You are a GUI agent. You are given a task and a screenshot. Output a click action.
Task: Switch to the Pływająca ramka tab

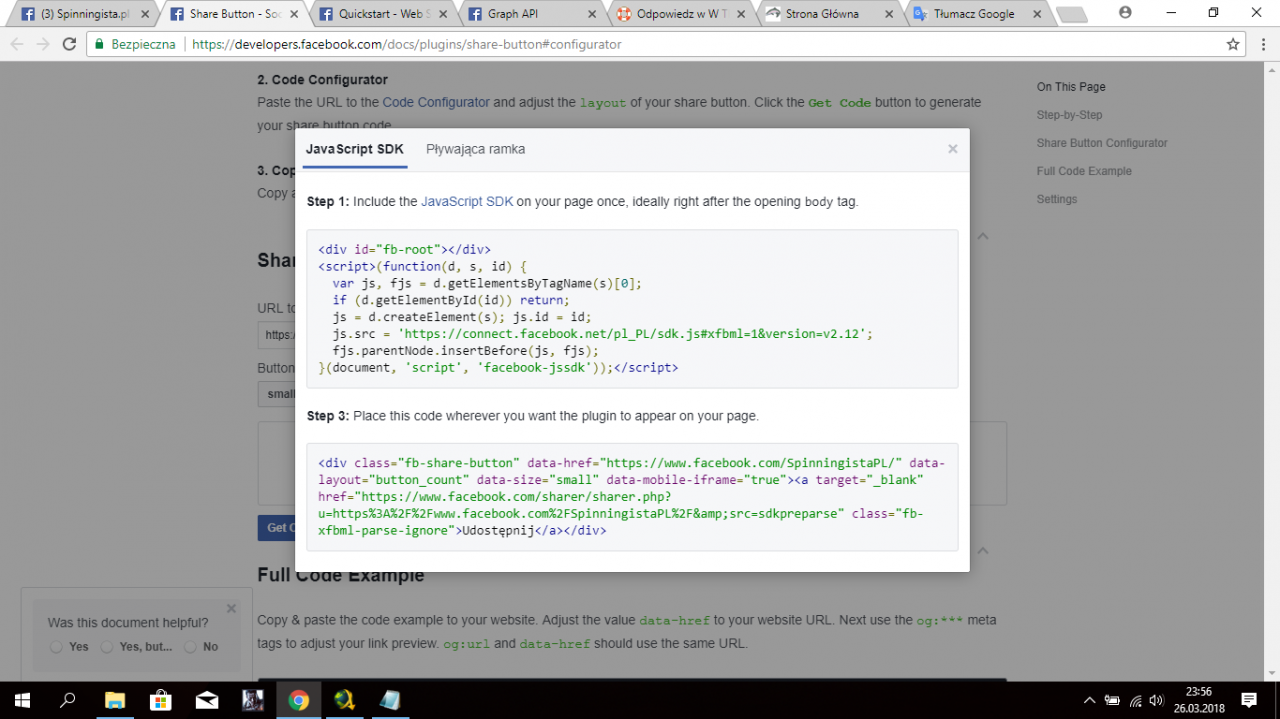click(476, 149)
